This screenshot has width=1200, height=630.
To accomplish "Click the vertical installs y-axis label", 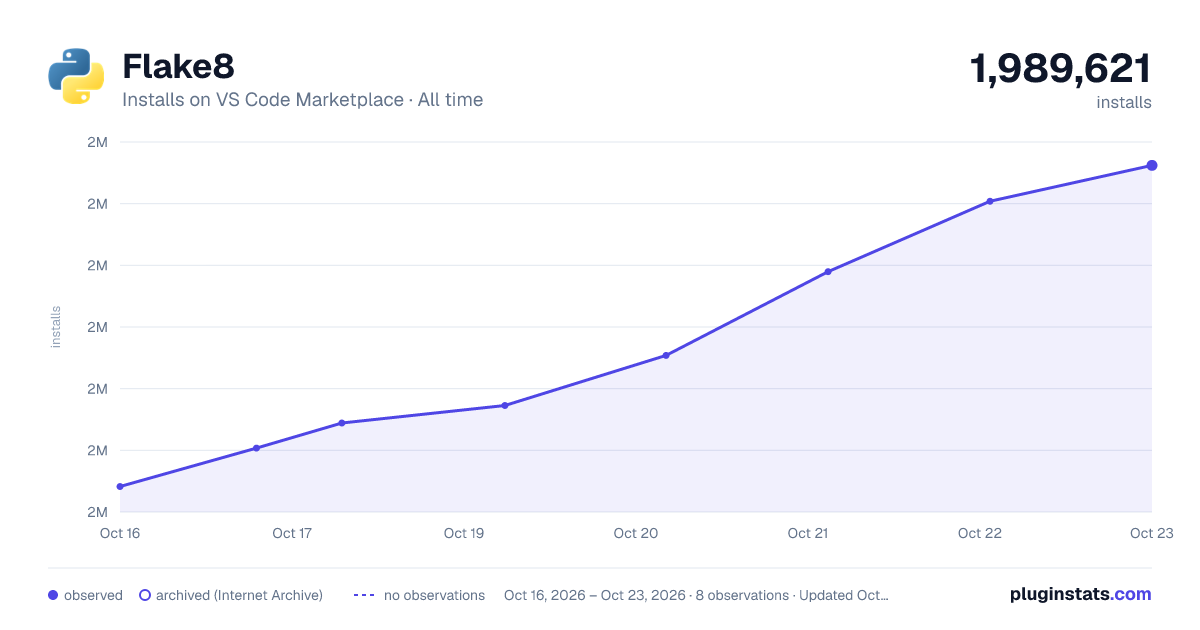I will 56,327.
